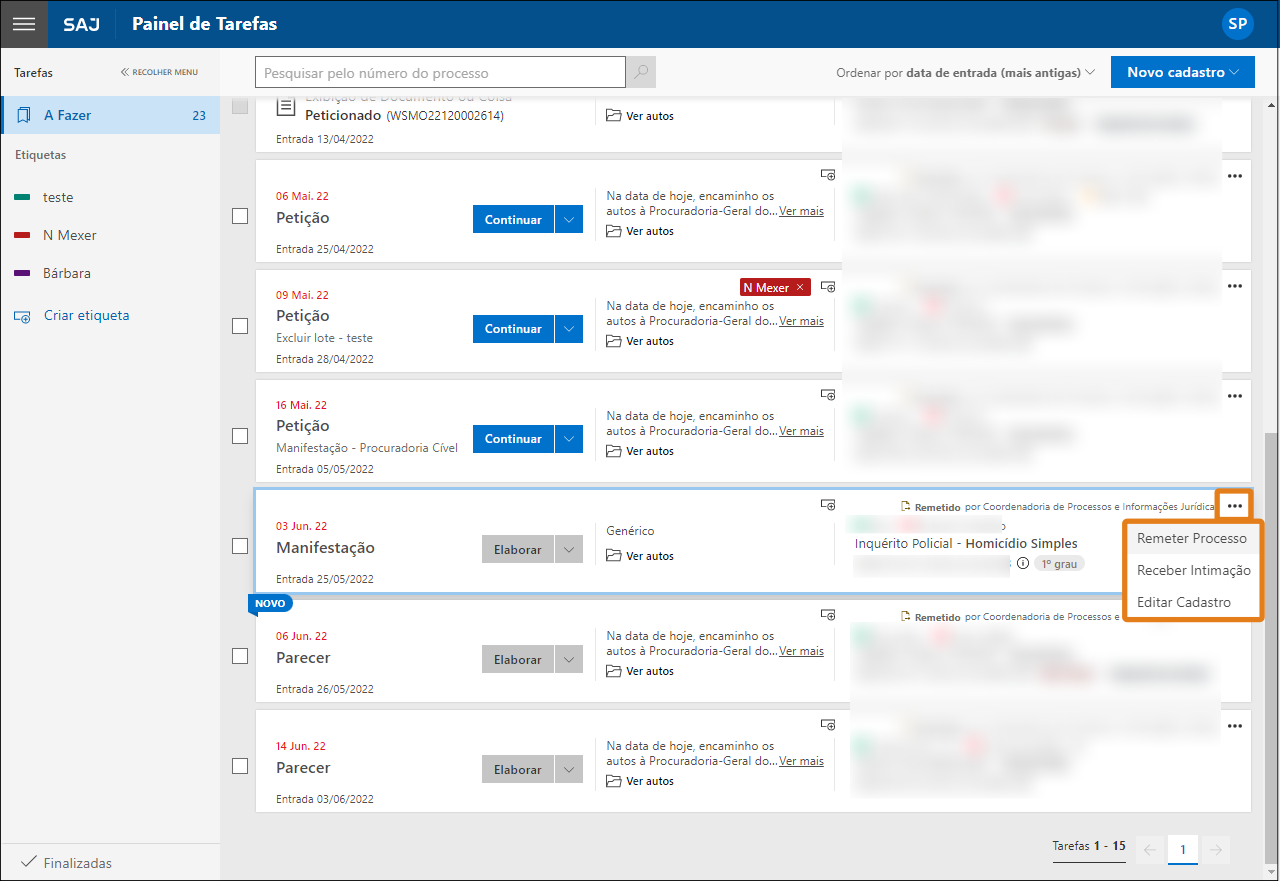Click add-label icon on 06 Mai Petição card

828,175
